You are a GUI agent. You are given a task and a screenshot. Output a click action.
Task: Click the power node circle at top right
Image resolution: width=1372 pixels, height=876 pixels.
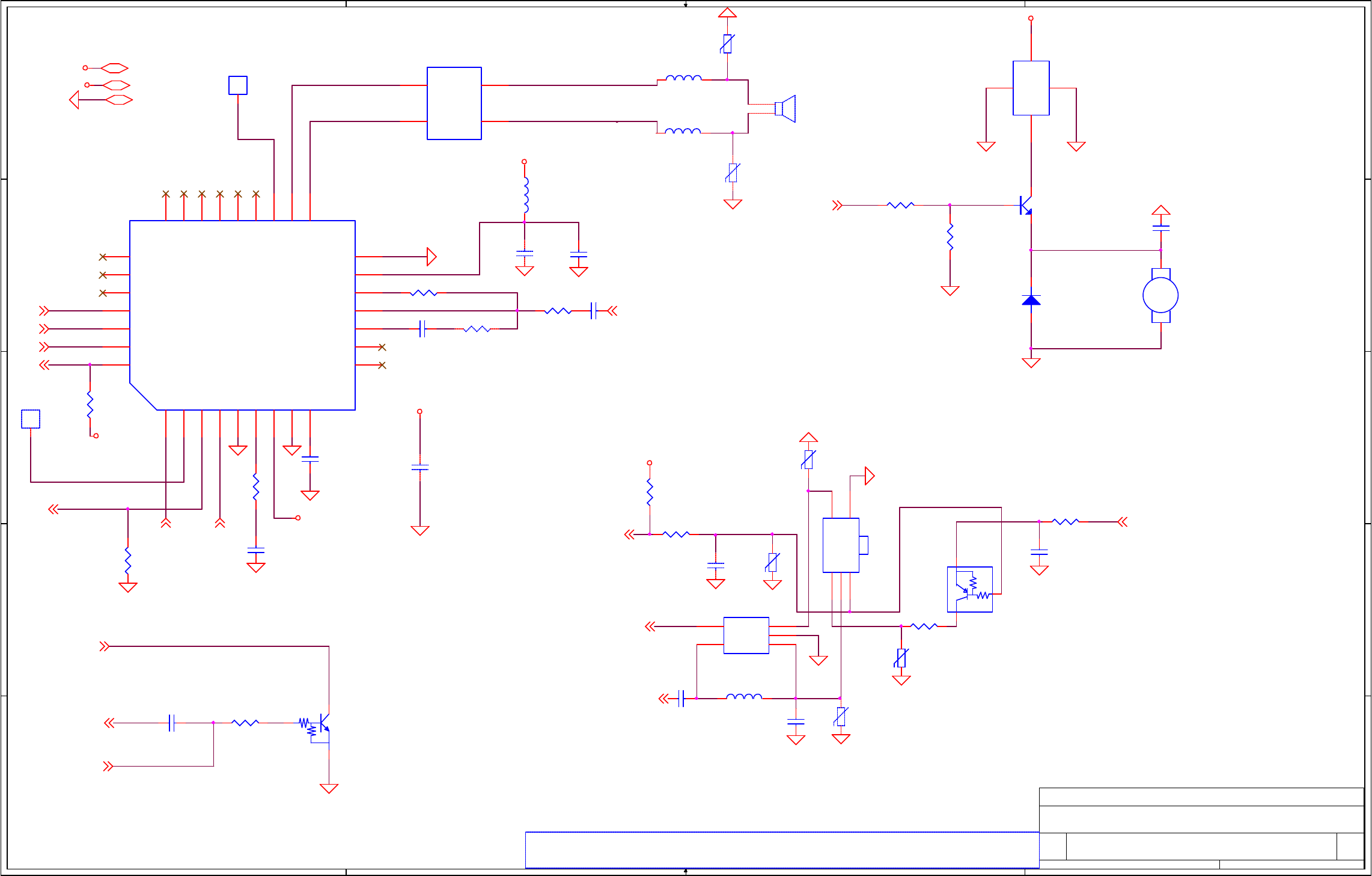click(x=1031, y=18)
